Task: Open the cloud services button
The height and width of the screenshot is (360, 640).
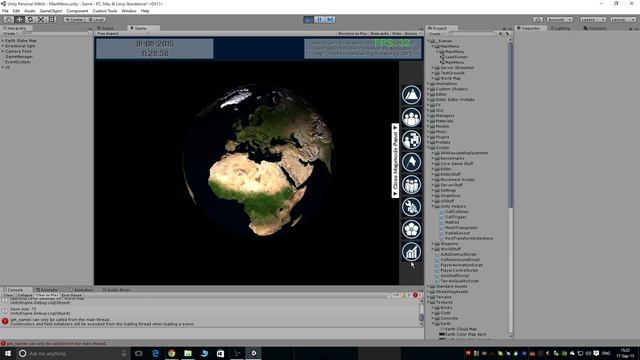Action: (538, 20)
